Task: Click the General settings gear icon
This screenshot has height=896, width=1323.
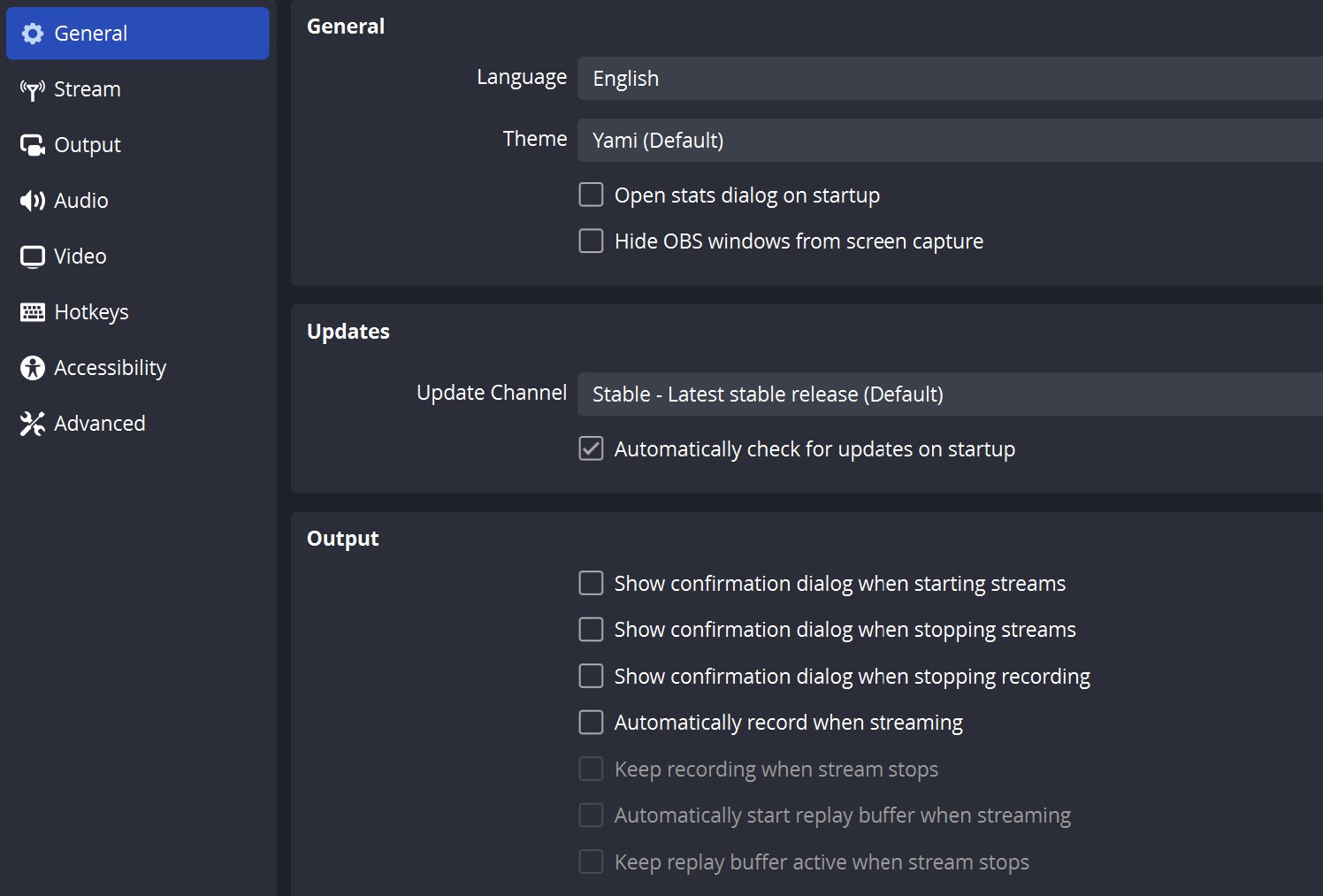Action: click(33, 33)
